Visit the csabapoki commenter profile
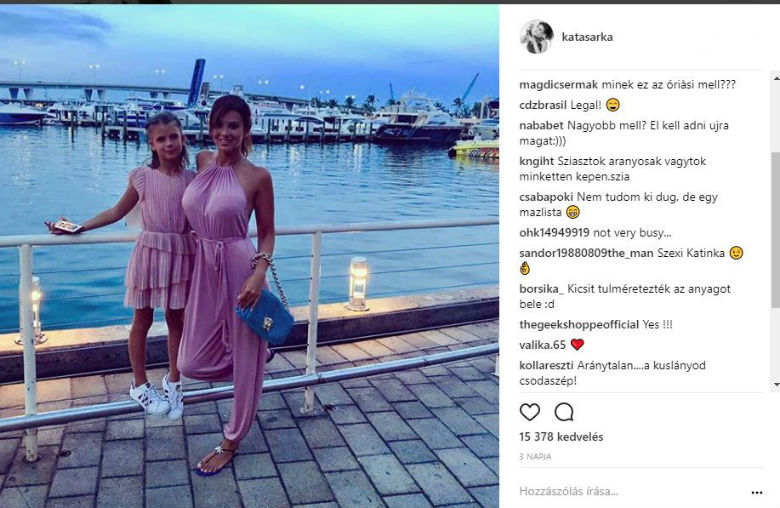 (x=547, y=197)
